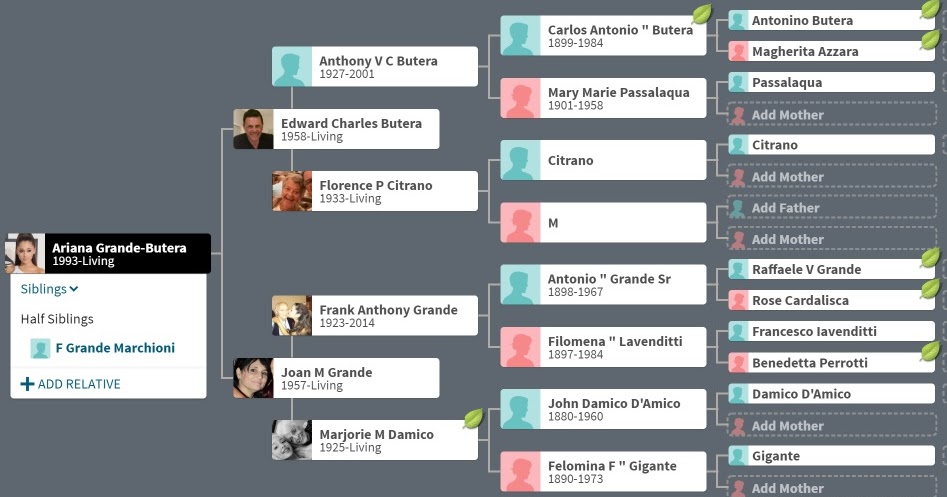Click the leaf hint on Magherita Azzara
947x497 pixels.
[930, 40]
